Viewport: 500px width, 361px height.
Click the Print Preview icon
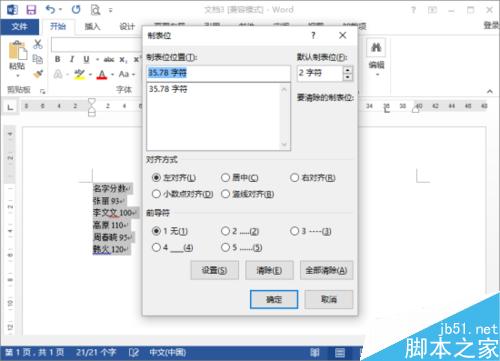[95, 10]
